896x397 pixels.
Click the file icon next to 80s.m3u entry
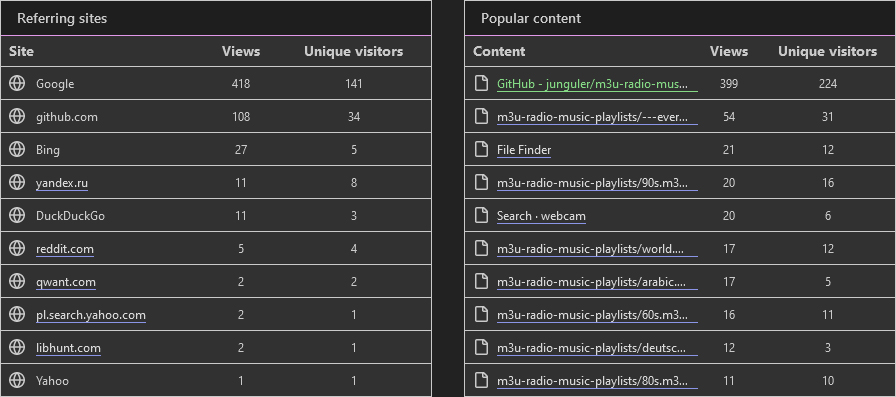click(482, 380)
